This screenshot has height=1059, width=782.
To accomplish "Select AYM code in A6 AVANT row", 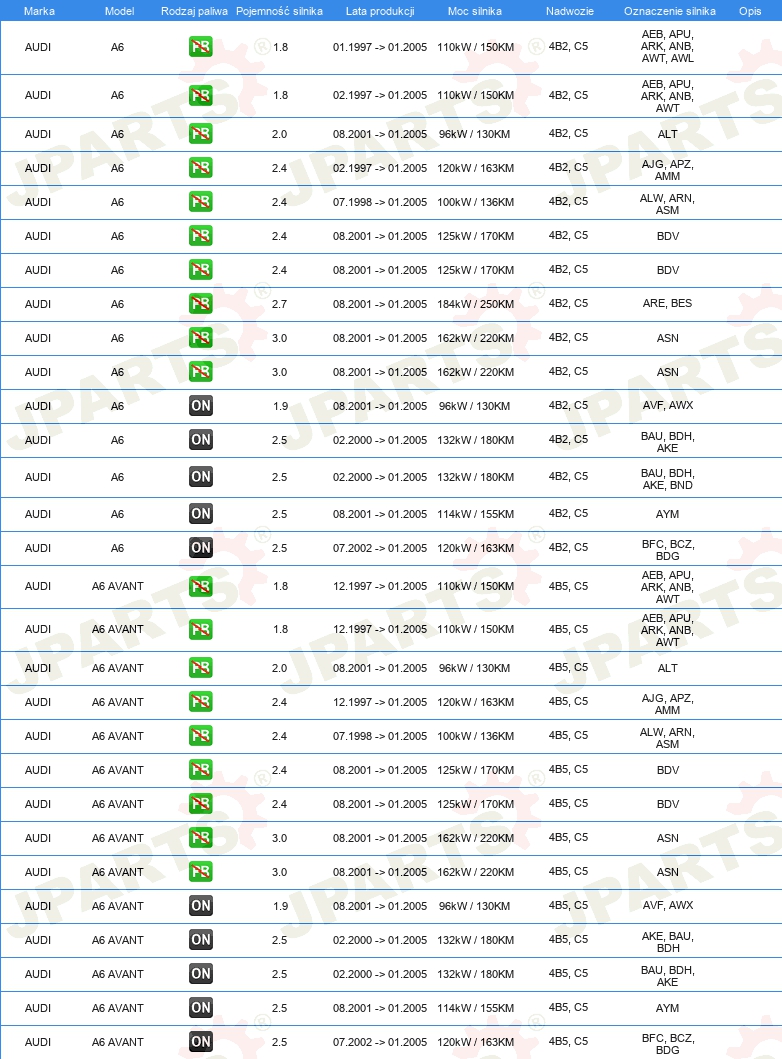I will click(x=667, y=1008).
